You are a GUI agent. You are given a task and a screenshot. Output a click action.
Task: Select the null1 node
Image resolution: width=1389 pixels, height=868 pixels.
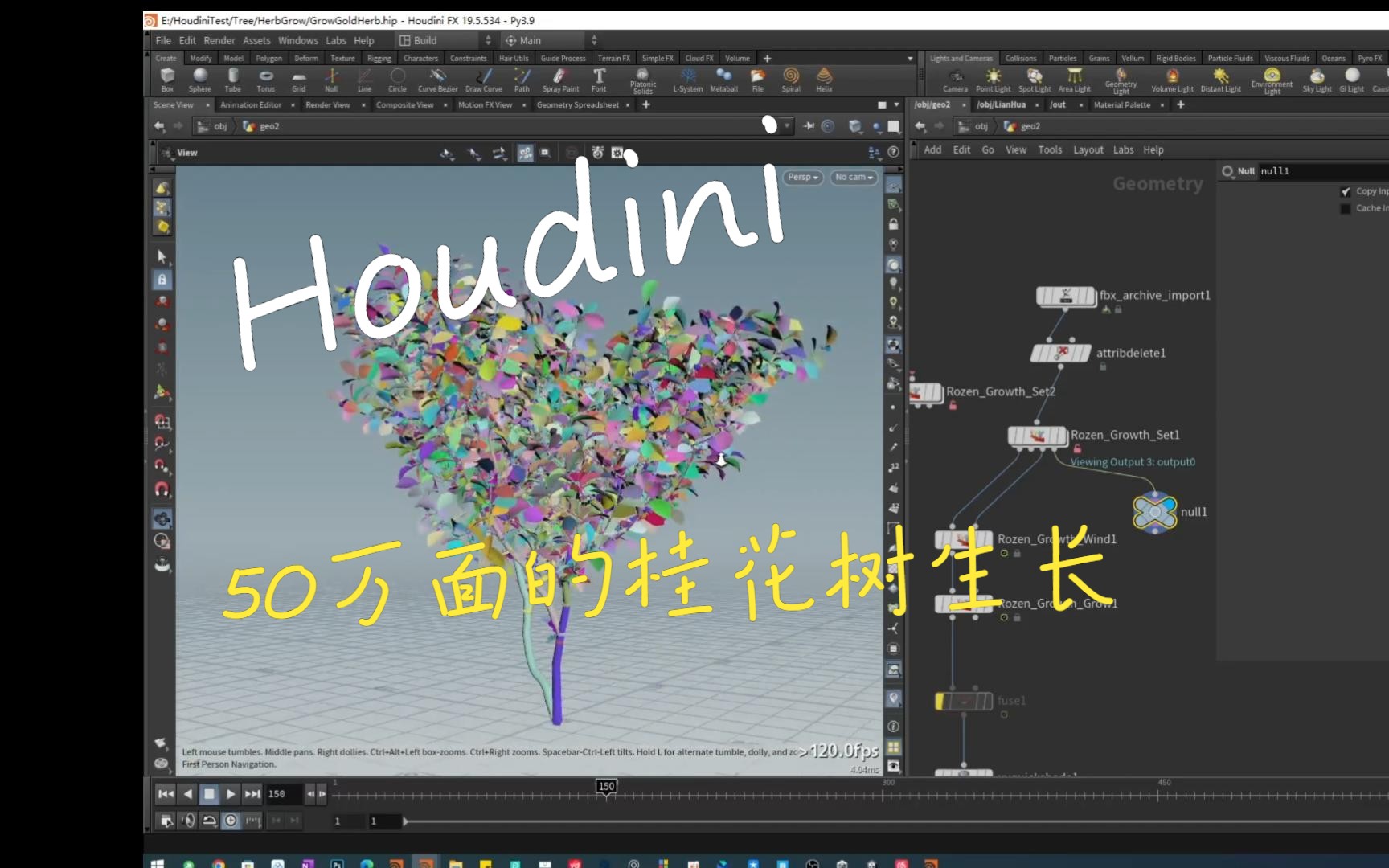pyautogui.click(x=1154, y=511)
